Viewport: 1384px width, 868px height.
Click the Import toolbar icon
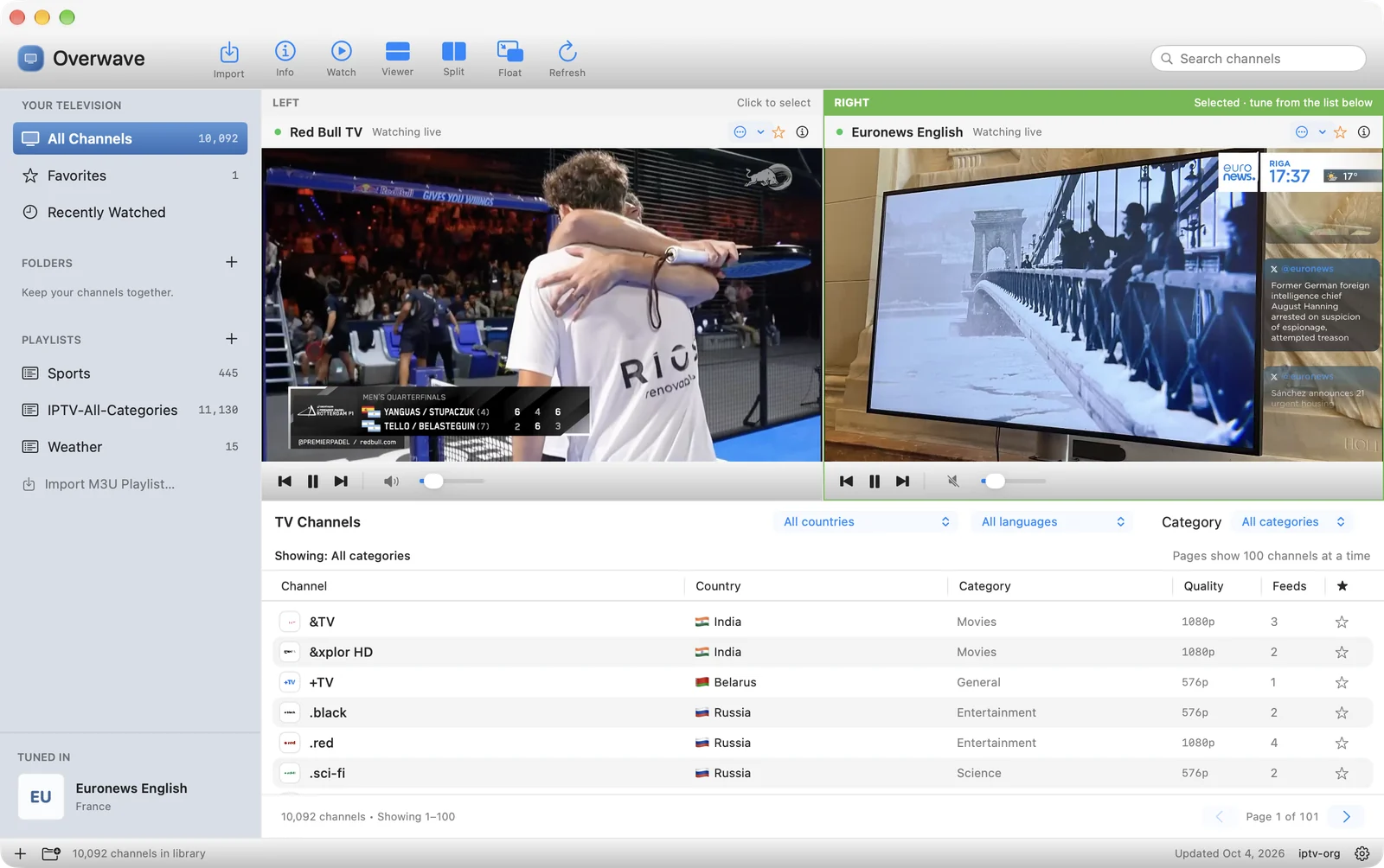(x=228, y=53)
